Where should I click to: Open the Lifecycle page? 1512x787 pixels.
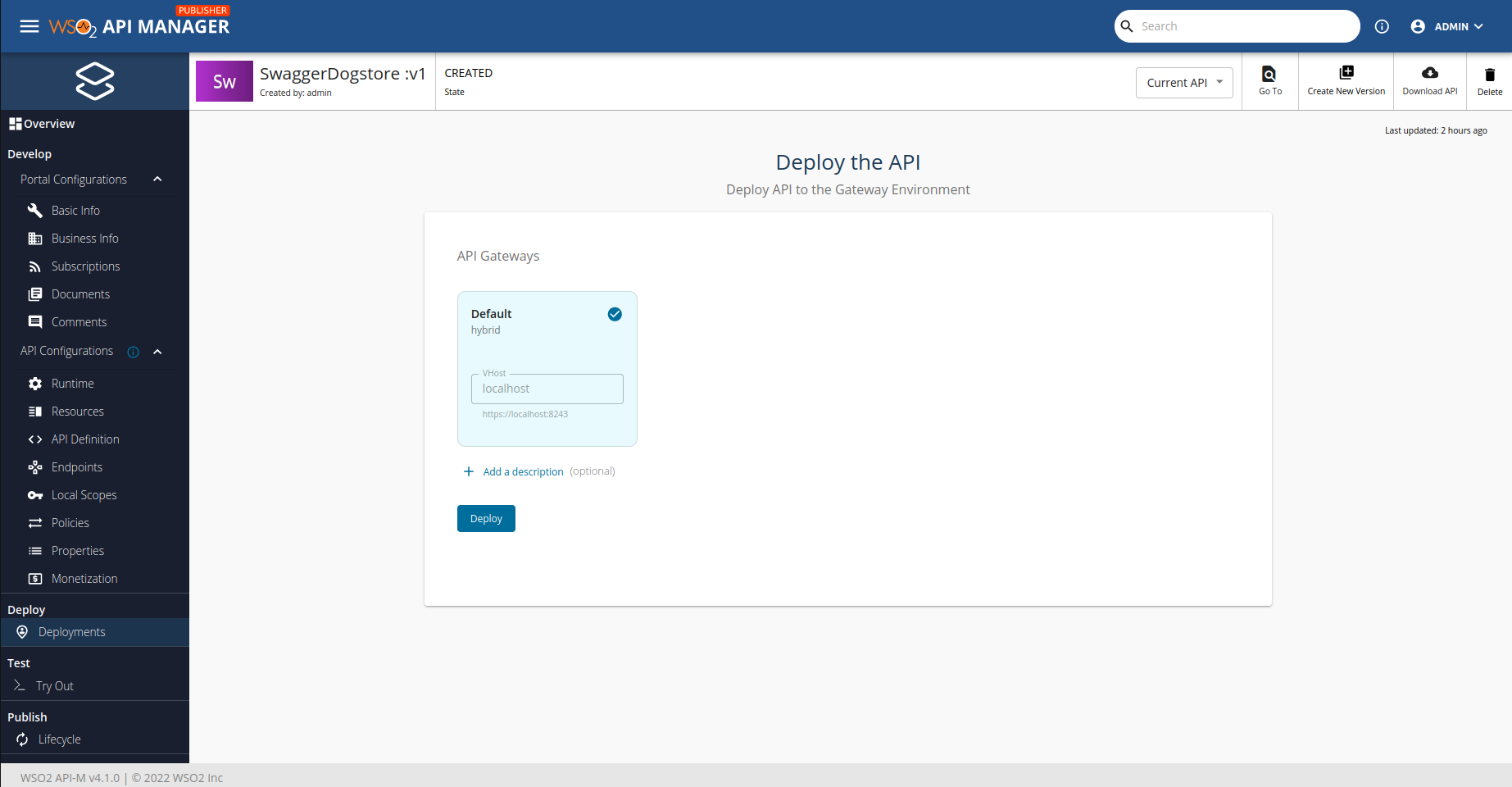(x=60, y=739)
